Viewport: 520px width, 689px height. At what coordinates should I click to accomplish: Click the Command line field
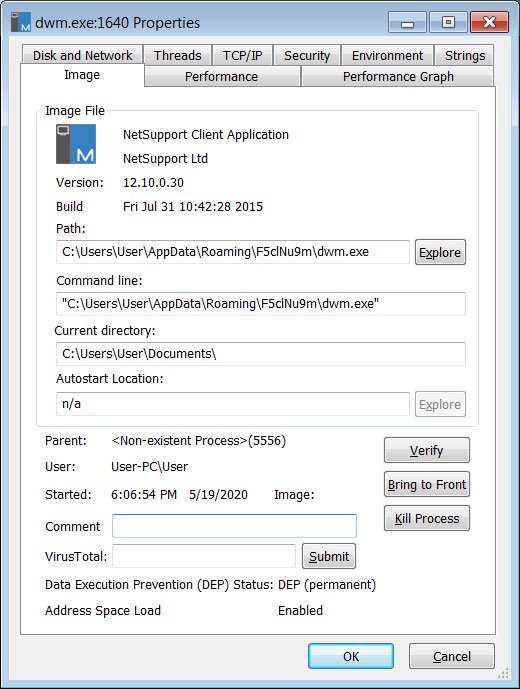point(261,304)
